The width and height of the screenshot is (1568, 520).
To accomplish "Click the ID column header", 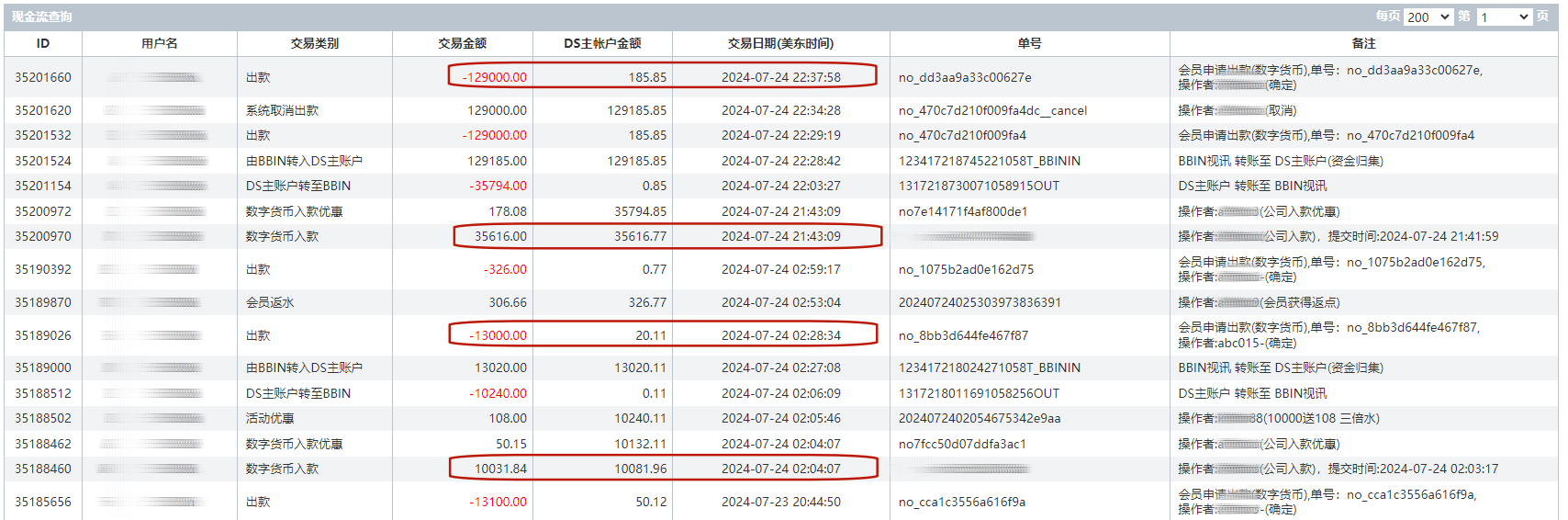I will 43,43.
